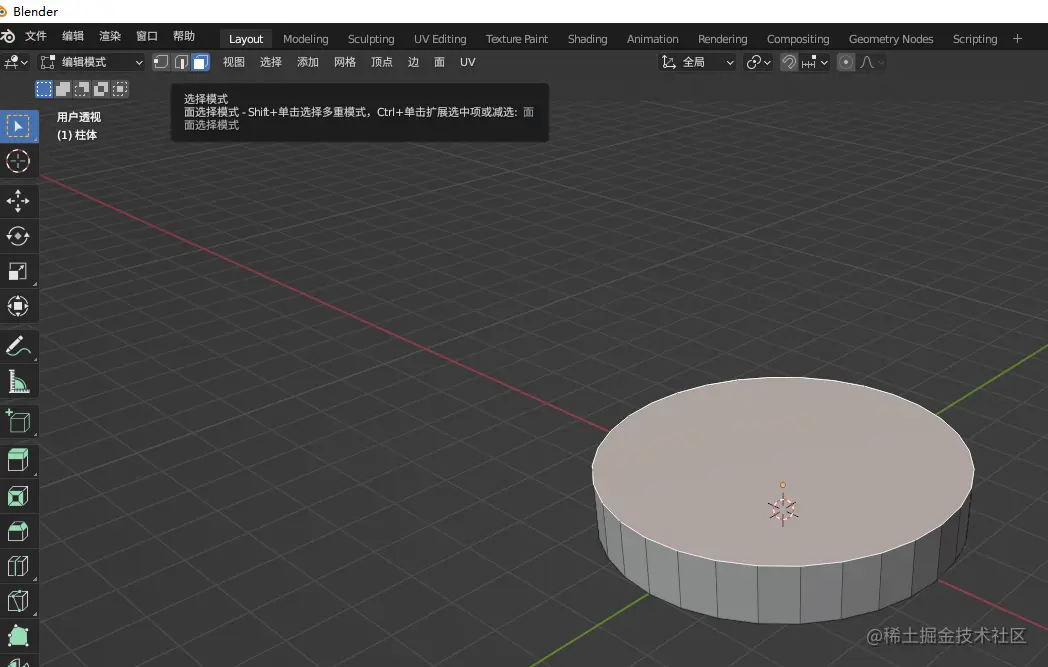Choose the Move tool
Viewport: 1048px width, 667px height.
18,201
